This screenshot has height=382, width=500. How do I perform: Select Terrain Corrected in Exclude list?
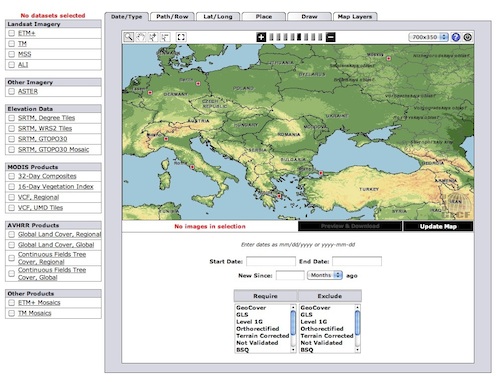coord(327,336)
